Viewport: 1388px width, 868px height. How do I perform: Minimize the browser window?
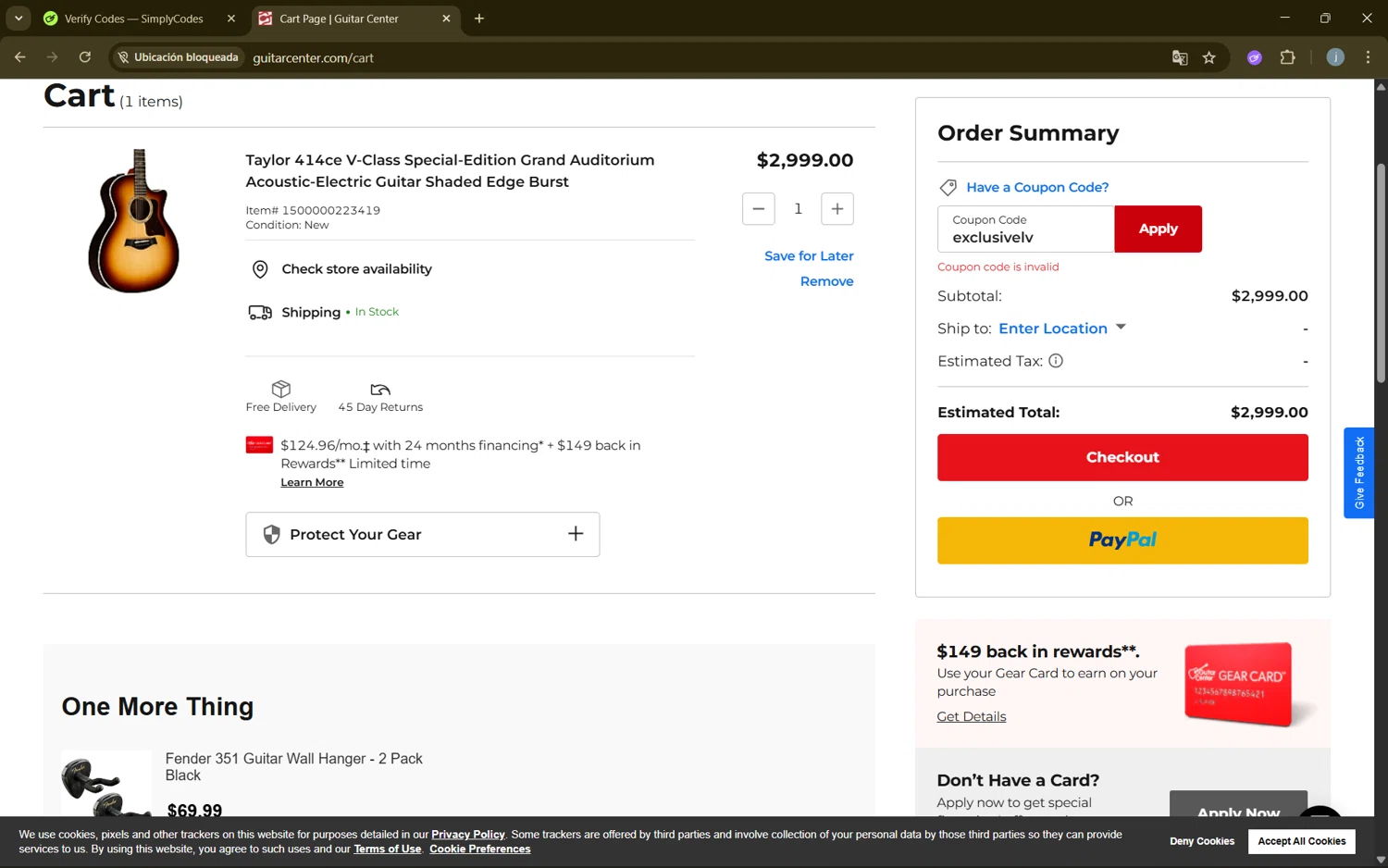(x=1284, y=19)
